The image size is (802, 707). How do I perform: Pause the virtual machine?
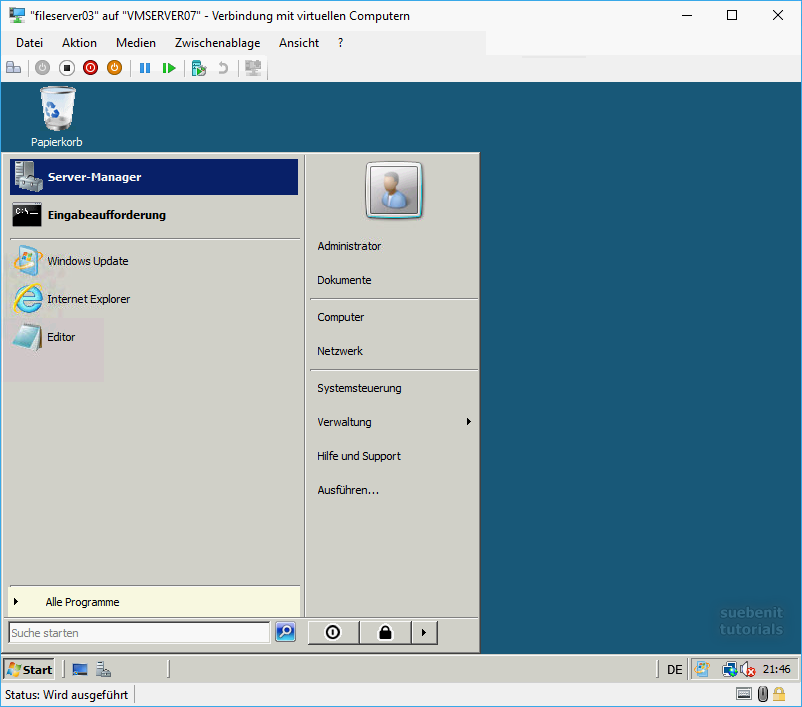pos(145,68)
